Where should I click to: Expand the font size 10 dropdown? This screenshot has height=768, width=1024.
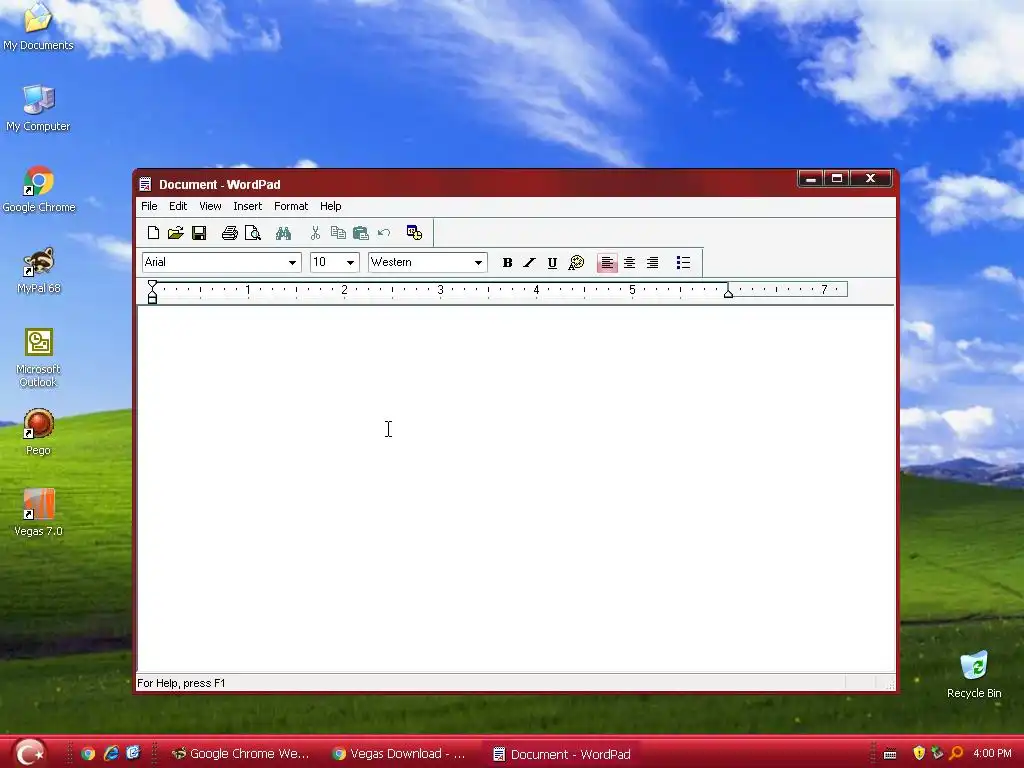[350, 263]
